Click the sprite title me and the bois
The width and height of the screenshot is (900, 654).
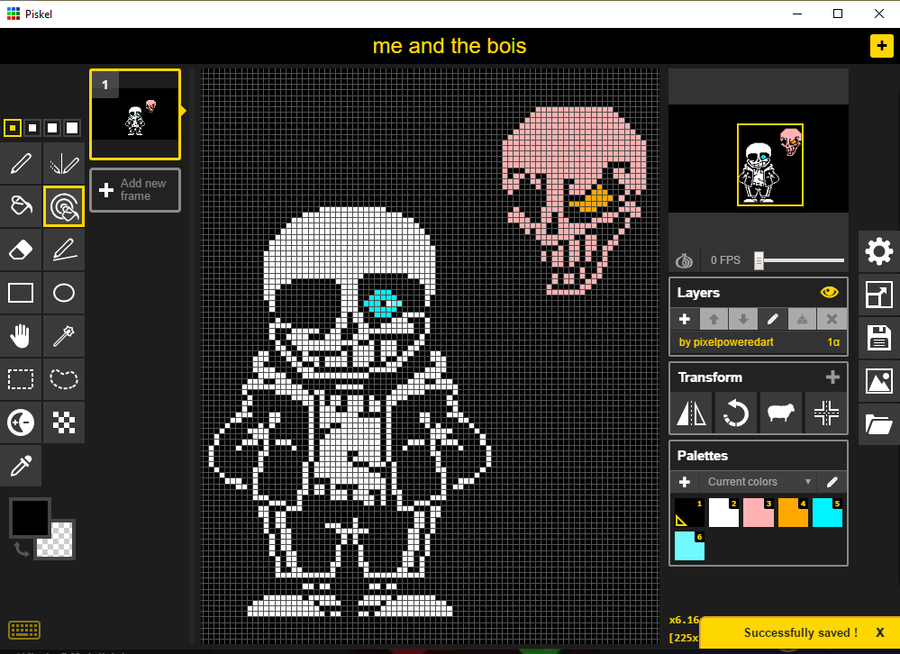pyautogui.click(x=449, y=46)
